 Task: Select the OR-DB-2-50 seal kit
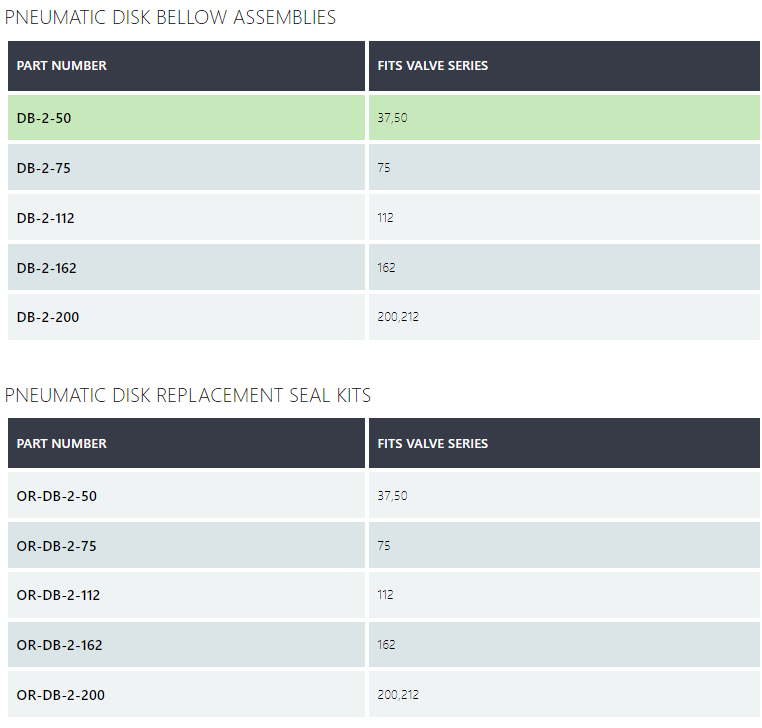(57, 496)
